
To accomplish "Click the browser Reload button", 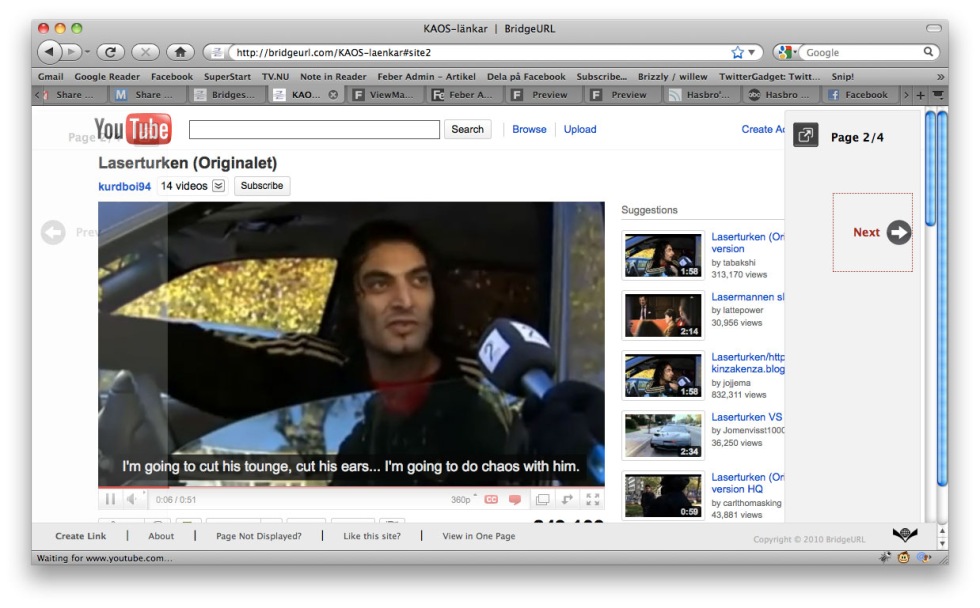I will (x=109, y=52).
